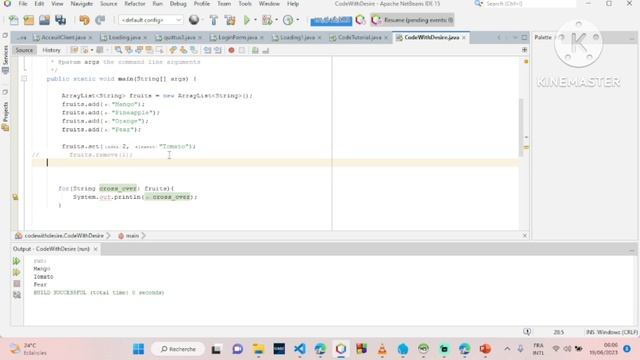Open Visual Studio Code from taskbar
Image resolution: width=640 pixels, height=360 pixels.
point(300,349)
